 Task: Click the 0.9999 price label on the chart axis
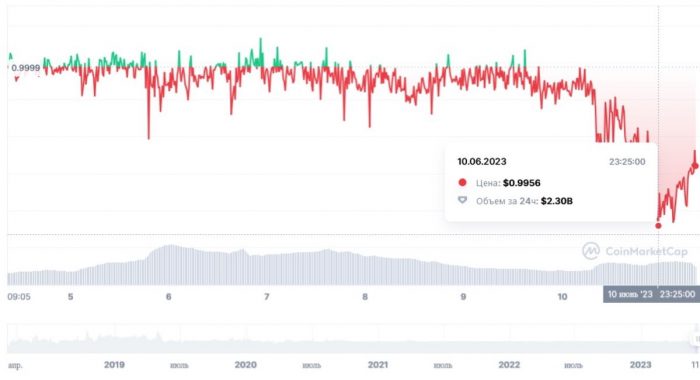coord(25,68)
